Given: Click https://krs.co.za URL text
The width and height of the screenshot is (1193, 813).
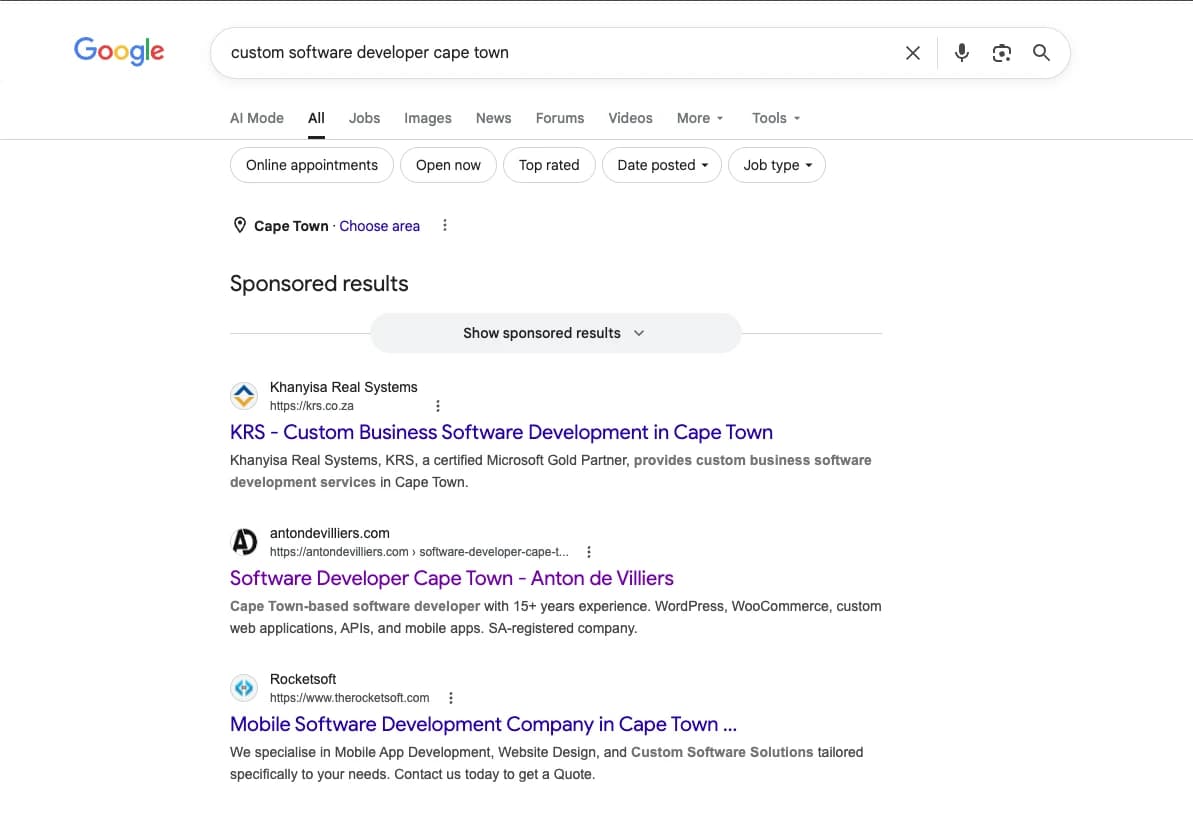Looking at the screenshot, I should [x=312, y=406].
